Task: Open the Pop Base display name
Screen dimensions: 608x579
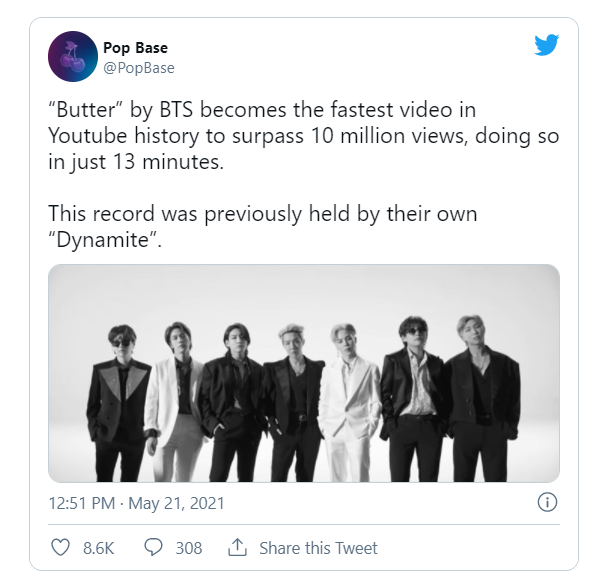Action: point(138,48)
